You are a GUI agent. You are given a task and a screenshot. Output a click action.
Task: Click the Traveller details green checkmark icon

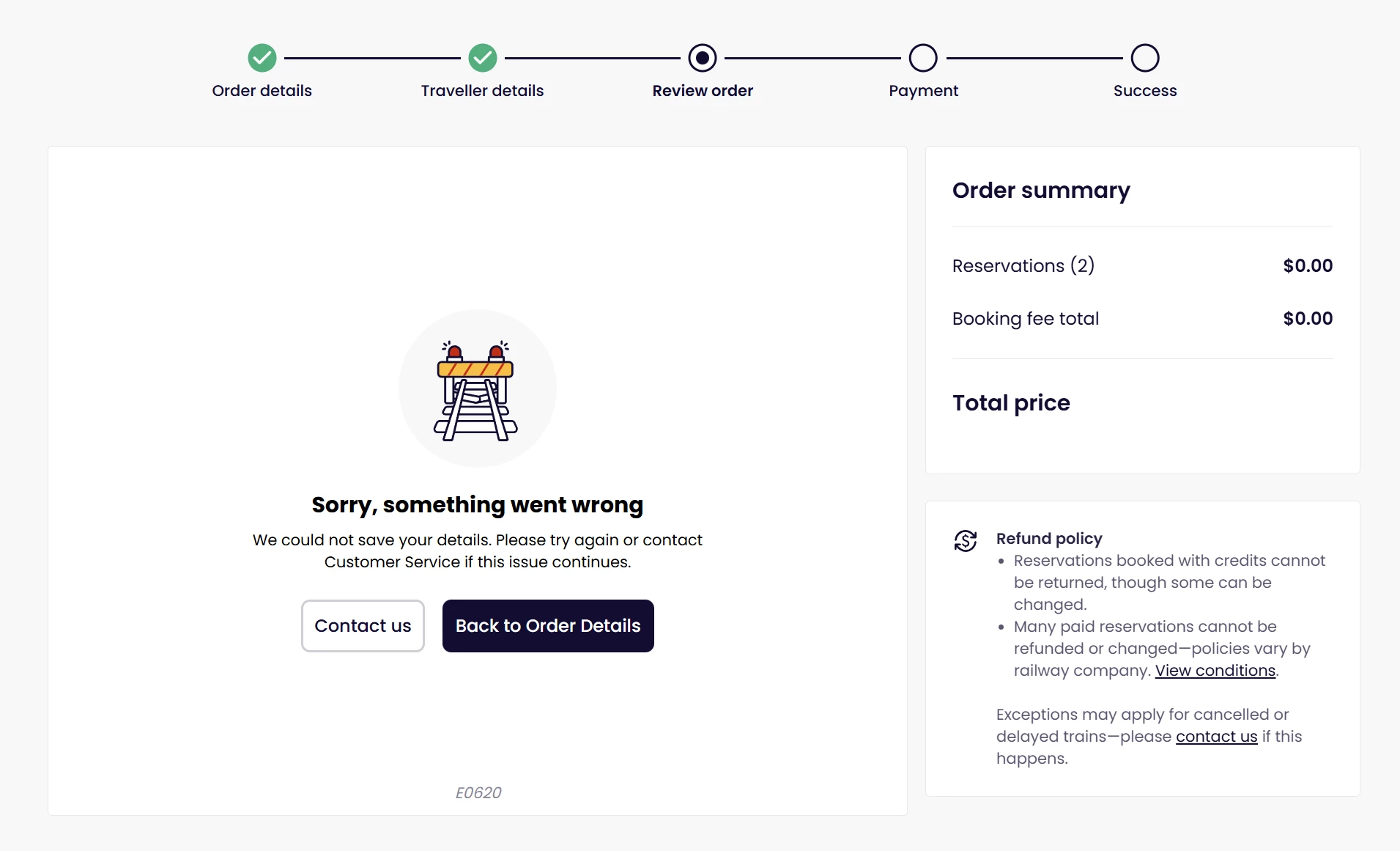482,58
